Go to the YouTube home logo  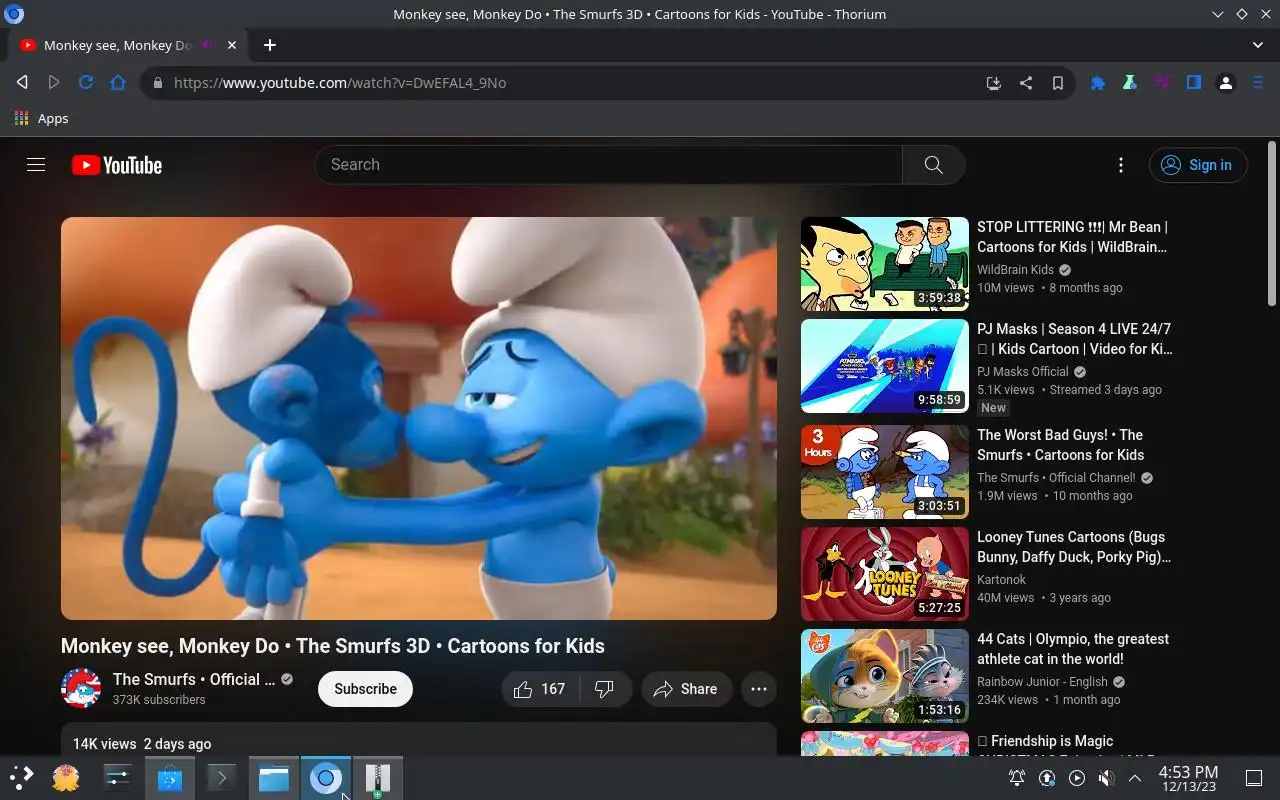(x=117, y=165)
